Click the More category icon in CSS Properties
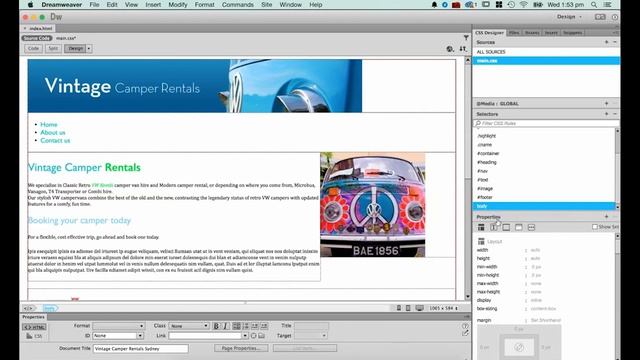This screenshot has height=360, width=640. click(x=531, y=227)
